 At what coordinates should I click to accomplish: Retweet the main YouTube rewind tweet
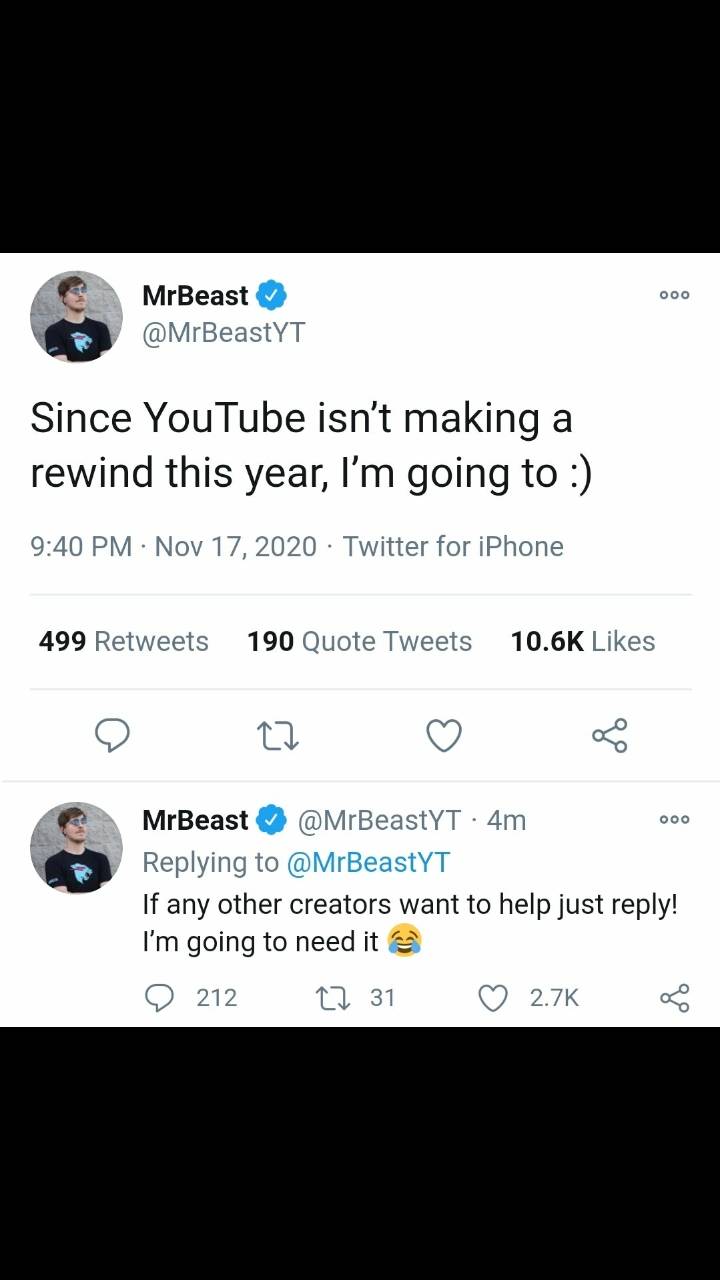click(x=278, y=736)
